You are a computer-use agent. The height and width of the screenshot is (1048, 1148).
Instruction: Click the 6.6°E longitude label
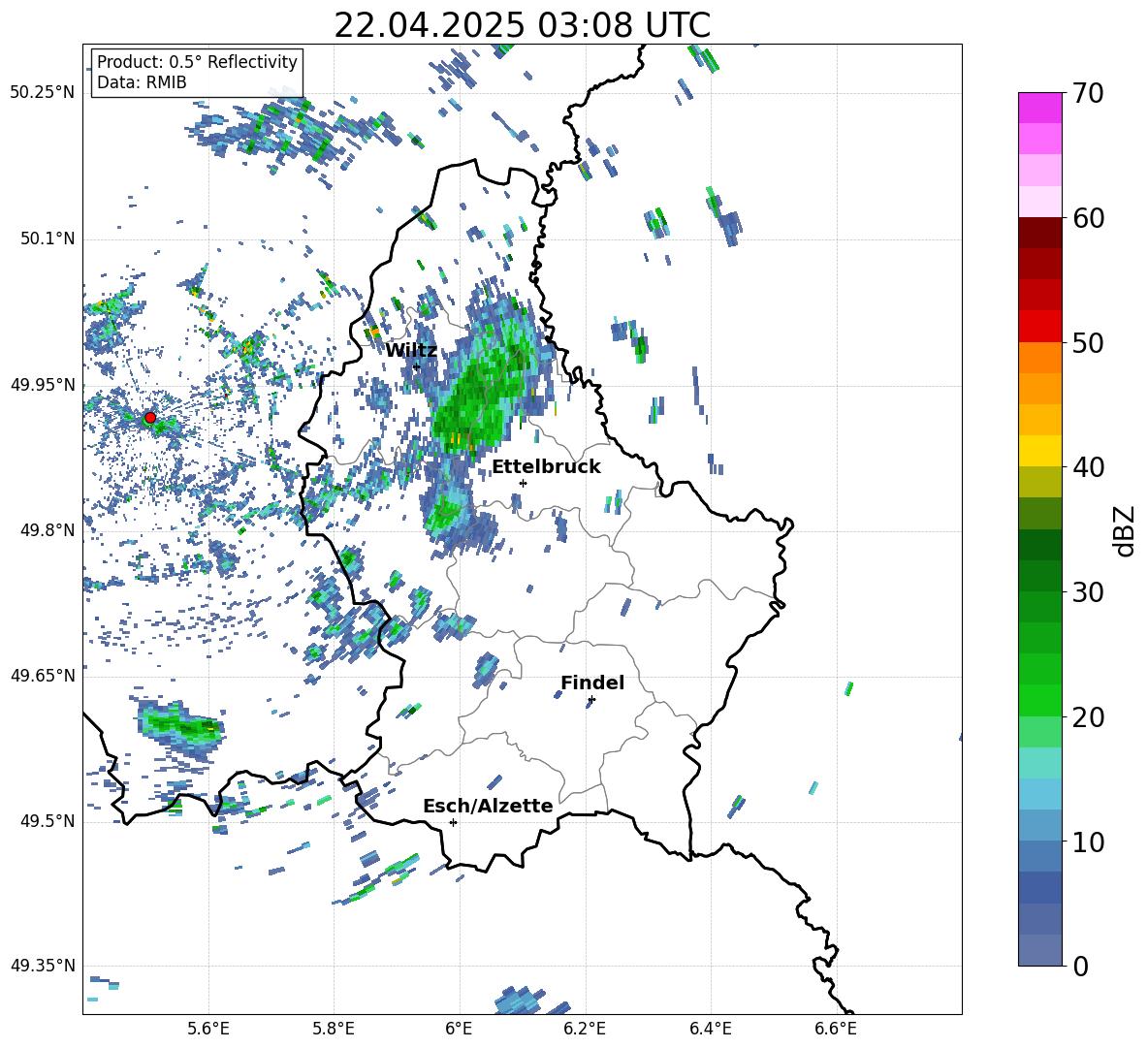[836, 1029]
